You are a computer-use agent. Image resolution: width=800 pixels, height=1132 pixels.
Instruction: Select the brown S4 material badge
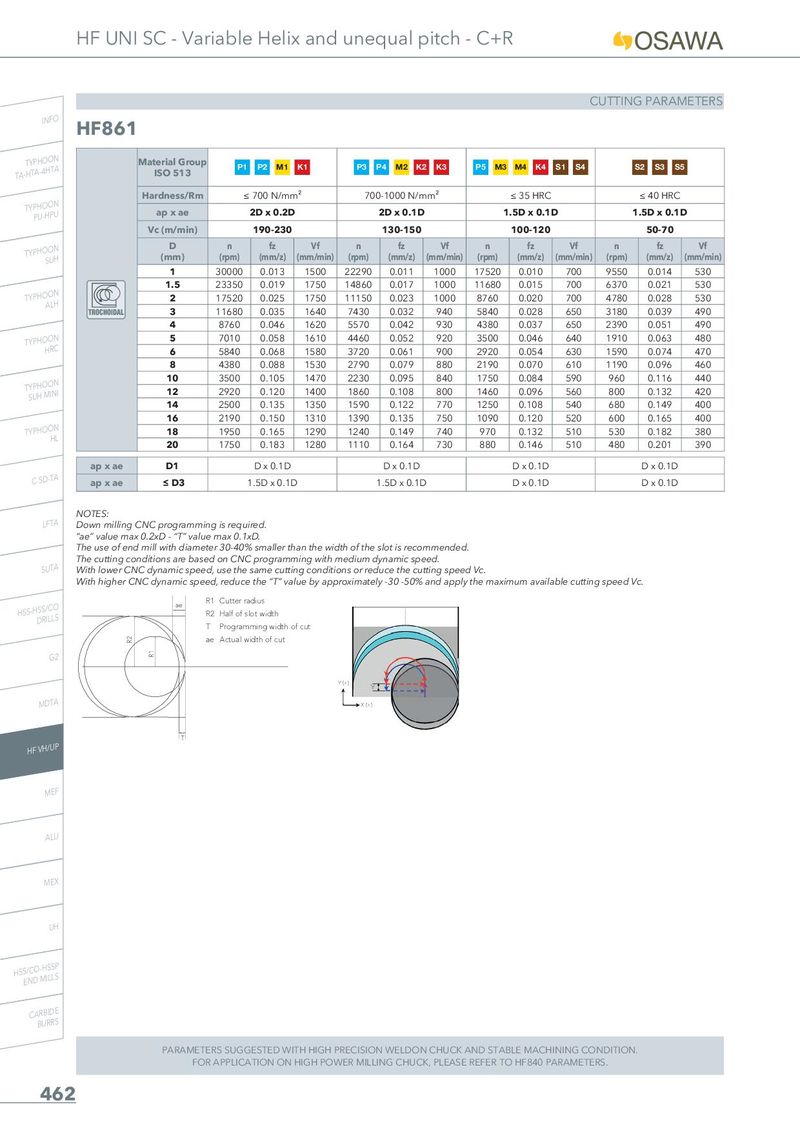(581, 167)
